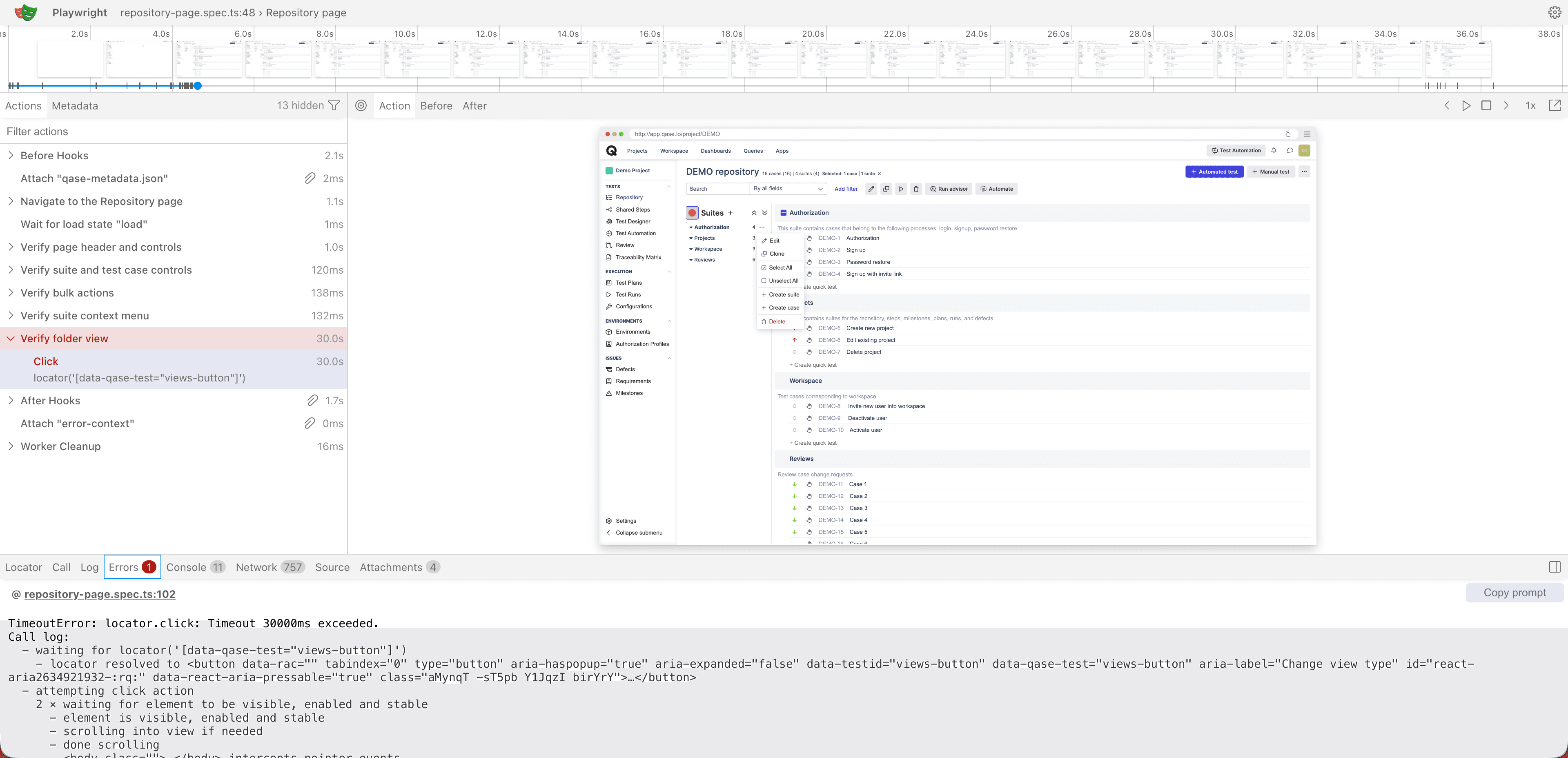Click the pick locator target icon
1568x758 pixels.
pyautogui.click(x=361, y=105)
